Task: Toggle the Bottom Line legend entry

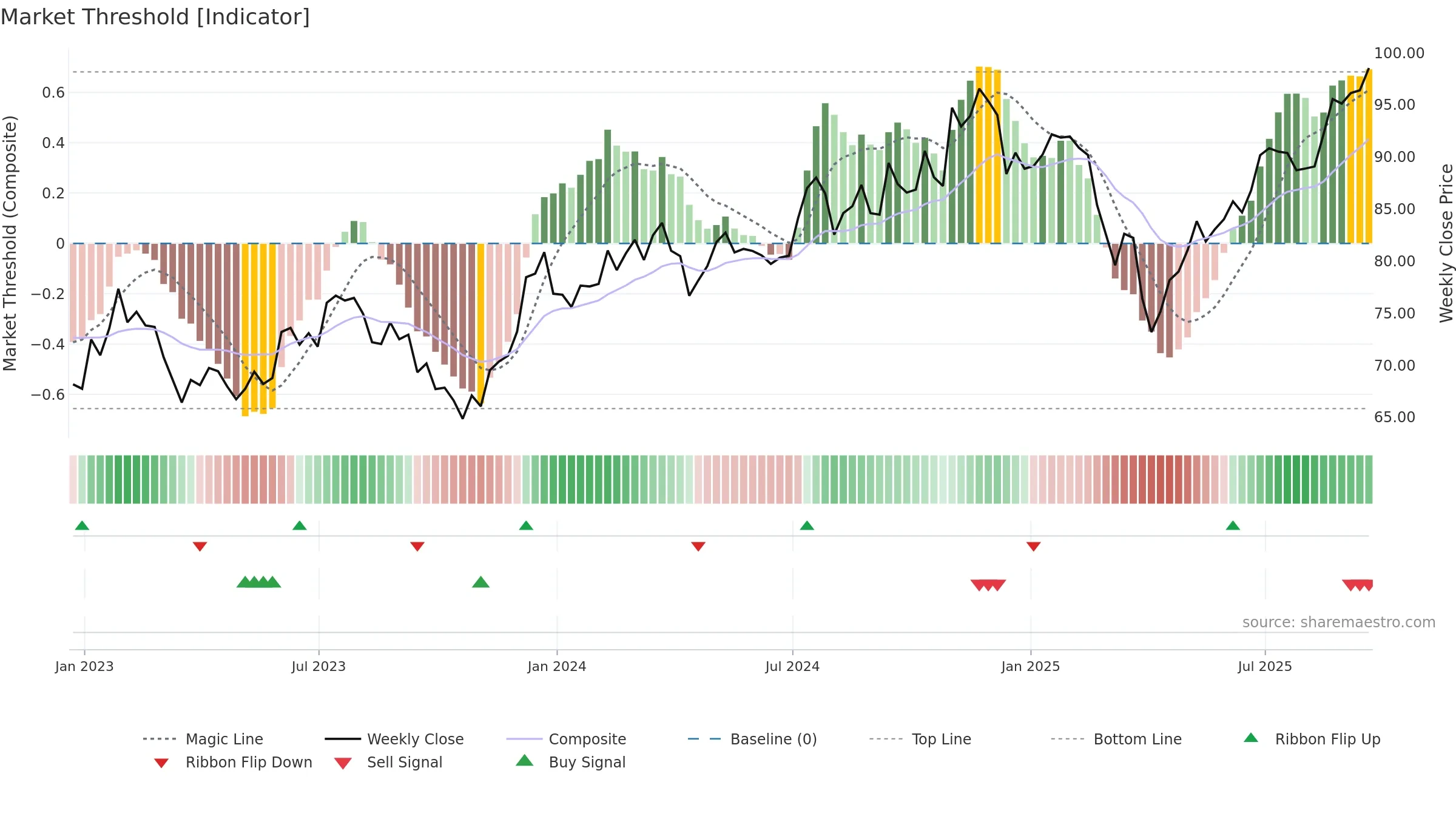Action: coord(1116,739)
